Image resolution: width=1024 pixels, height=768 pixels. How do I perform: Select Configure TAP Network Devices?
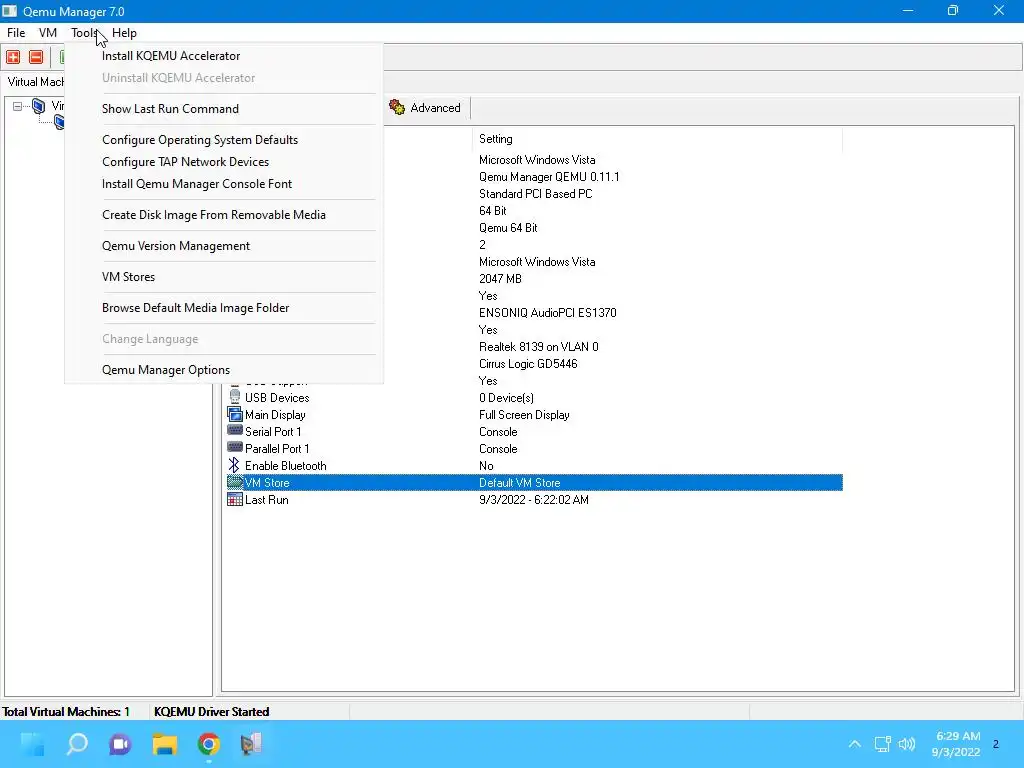point(224,161)
